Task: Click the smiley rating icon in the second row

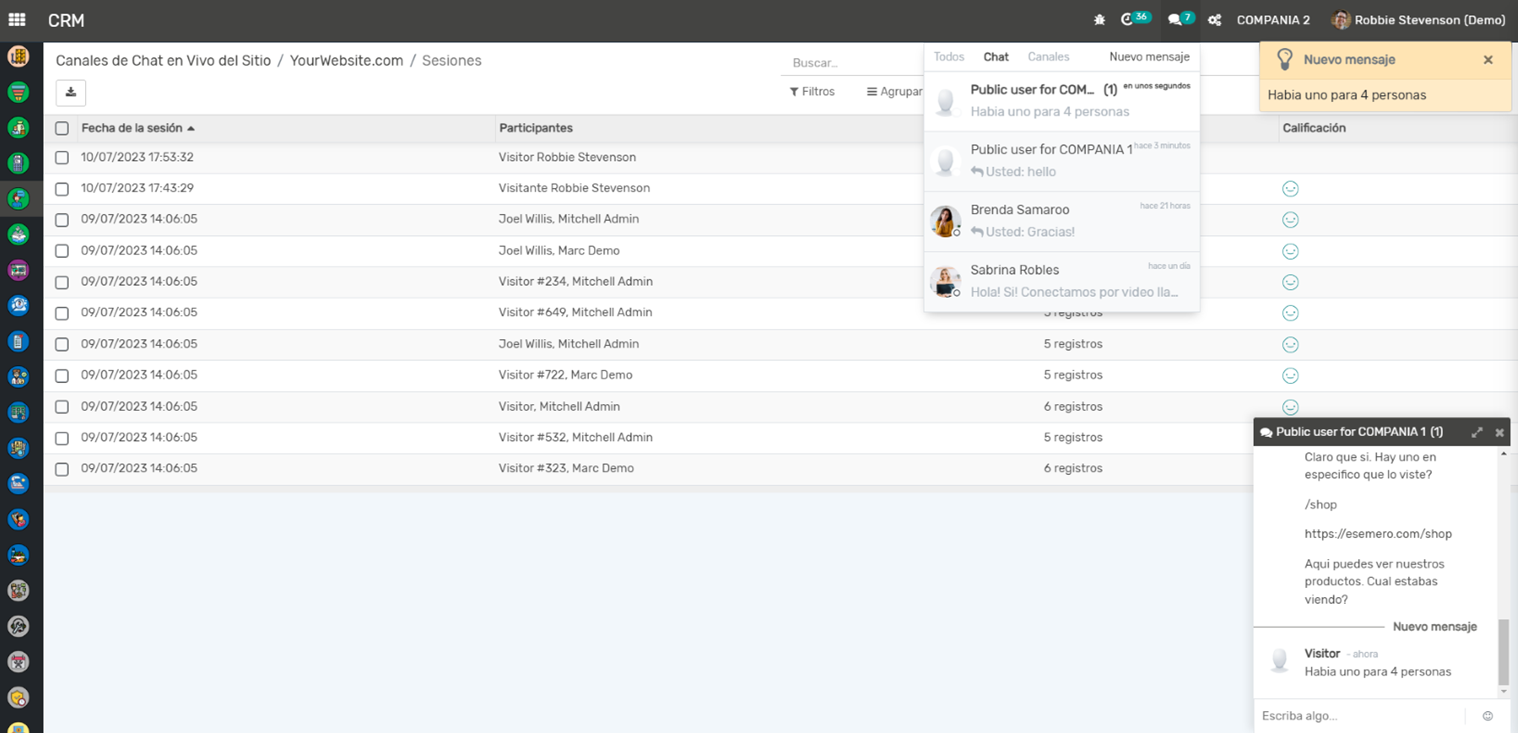Action: click(1290, 189)
